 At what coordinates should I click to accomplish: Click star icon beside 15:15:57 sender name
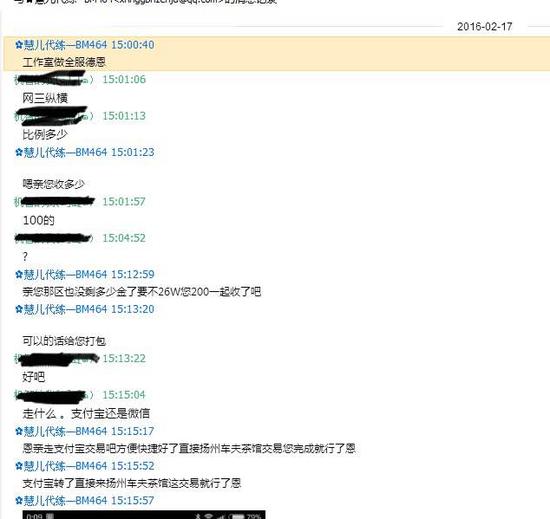coord(19,501)
